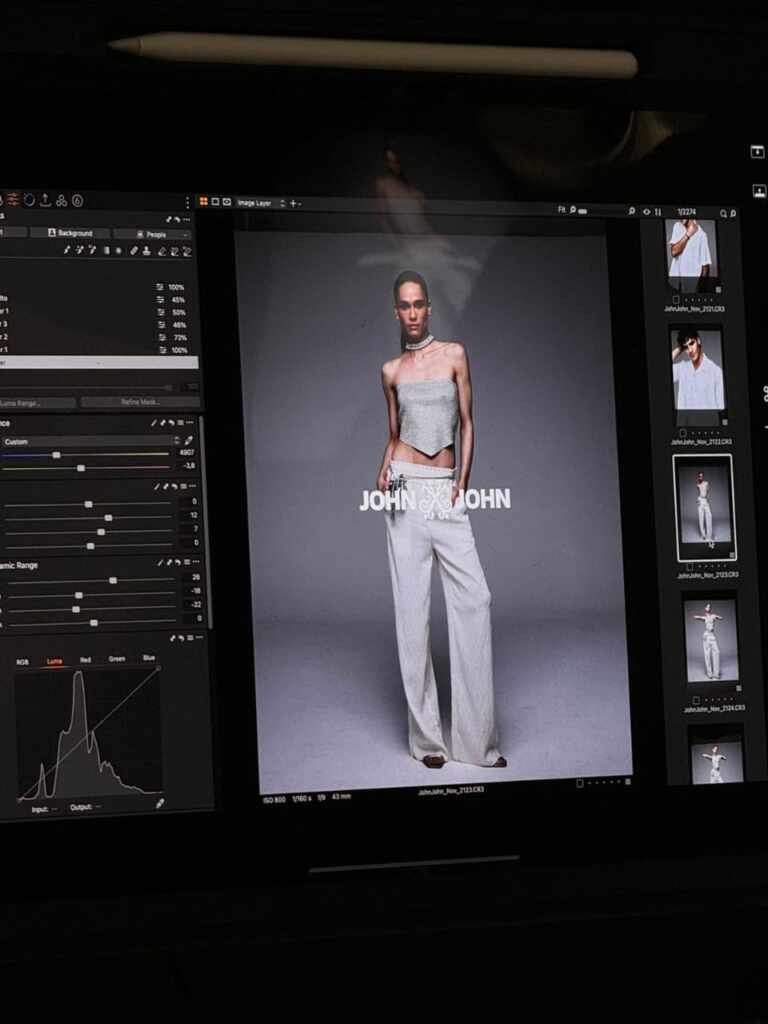Click the Luma Range button
Screen dimensions: 768x1024
[x=37, y=403]
